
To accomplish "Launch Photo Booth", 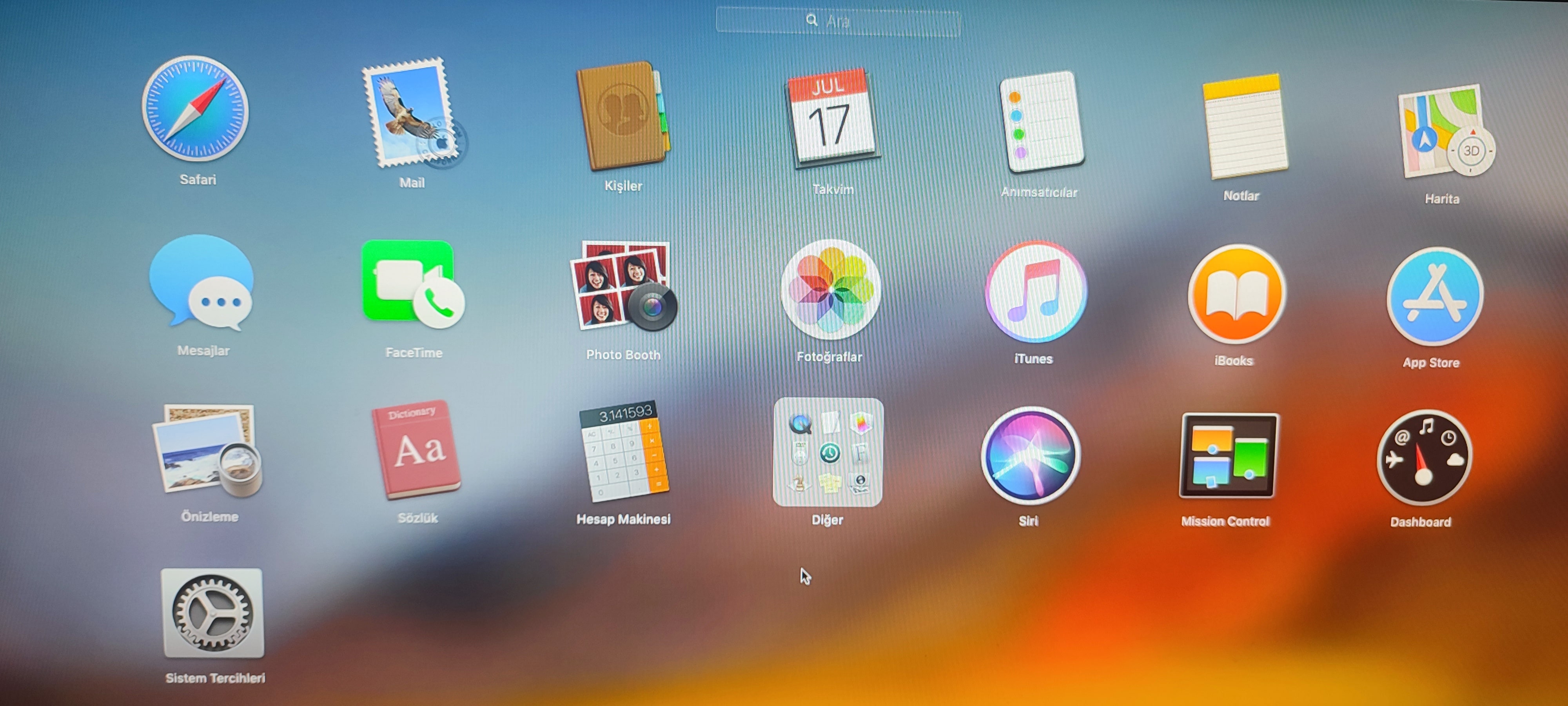I will tap(623, 286).
